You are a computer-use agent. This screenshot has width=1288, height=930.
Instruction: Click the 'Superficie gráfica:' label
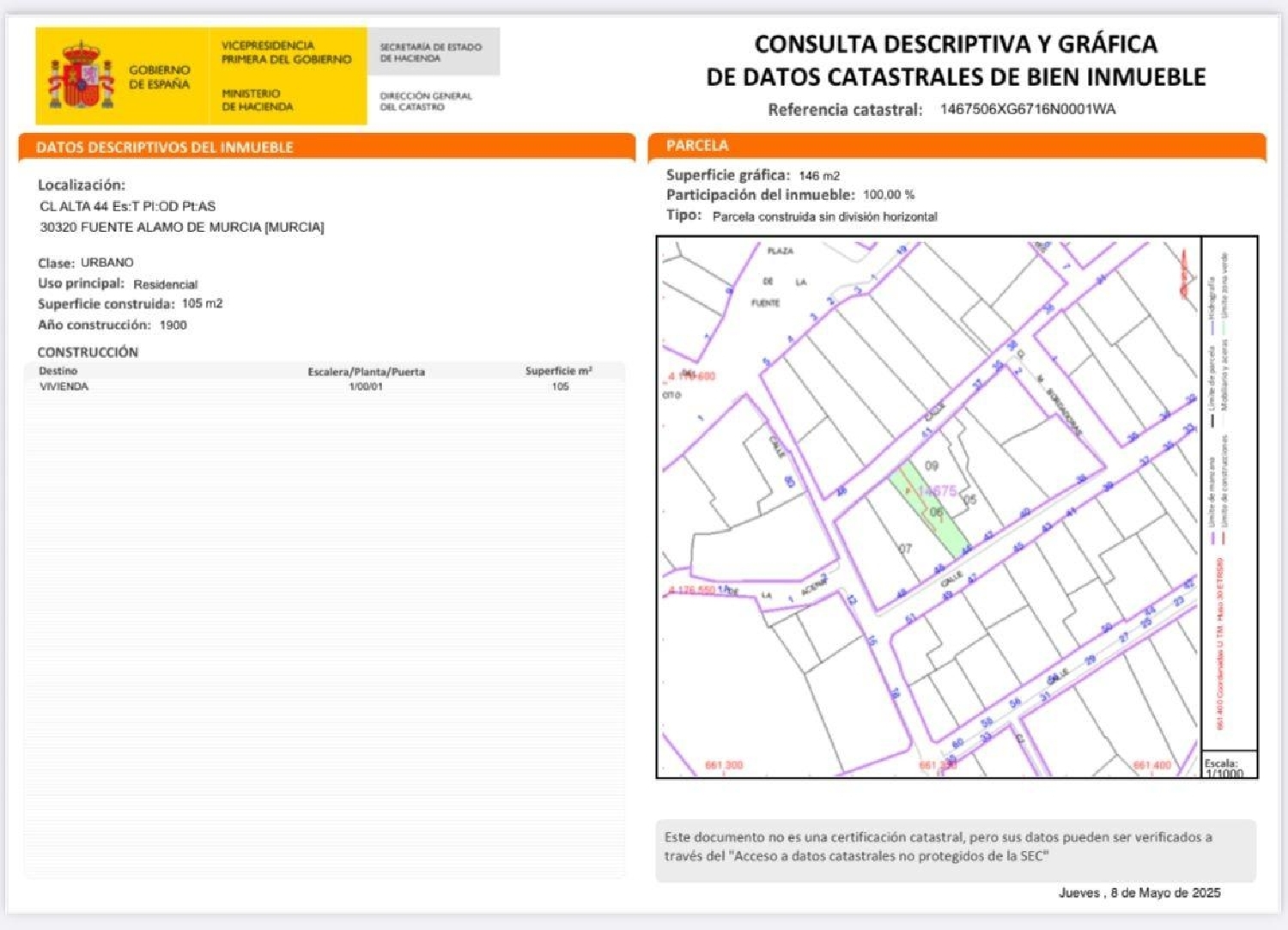pyautogui.click(x=728, y=175)
